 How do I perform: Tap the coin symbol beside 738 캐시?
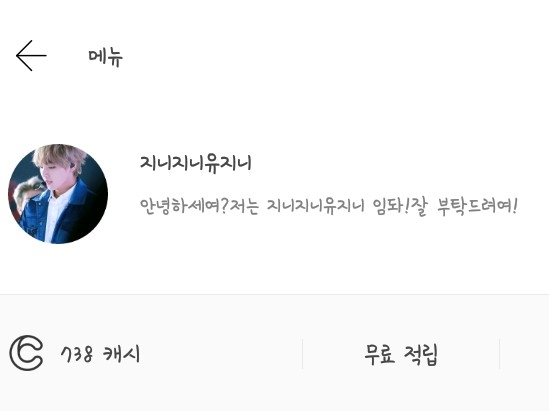tap(26, 353)
